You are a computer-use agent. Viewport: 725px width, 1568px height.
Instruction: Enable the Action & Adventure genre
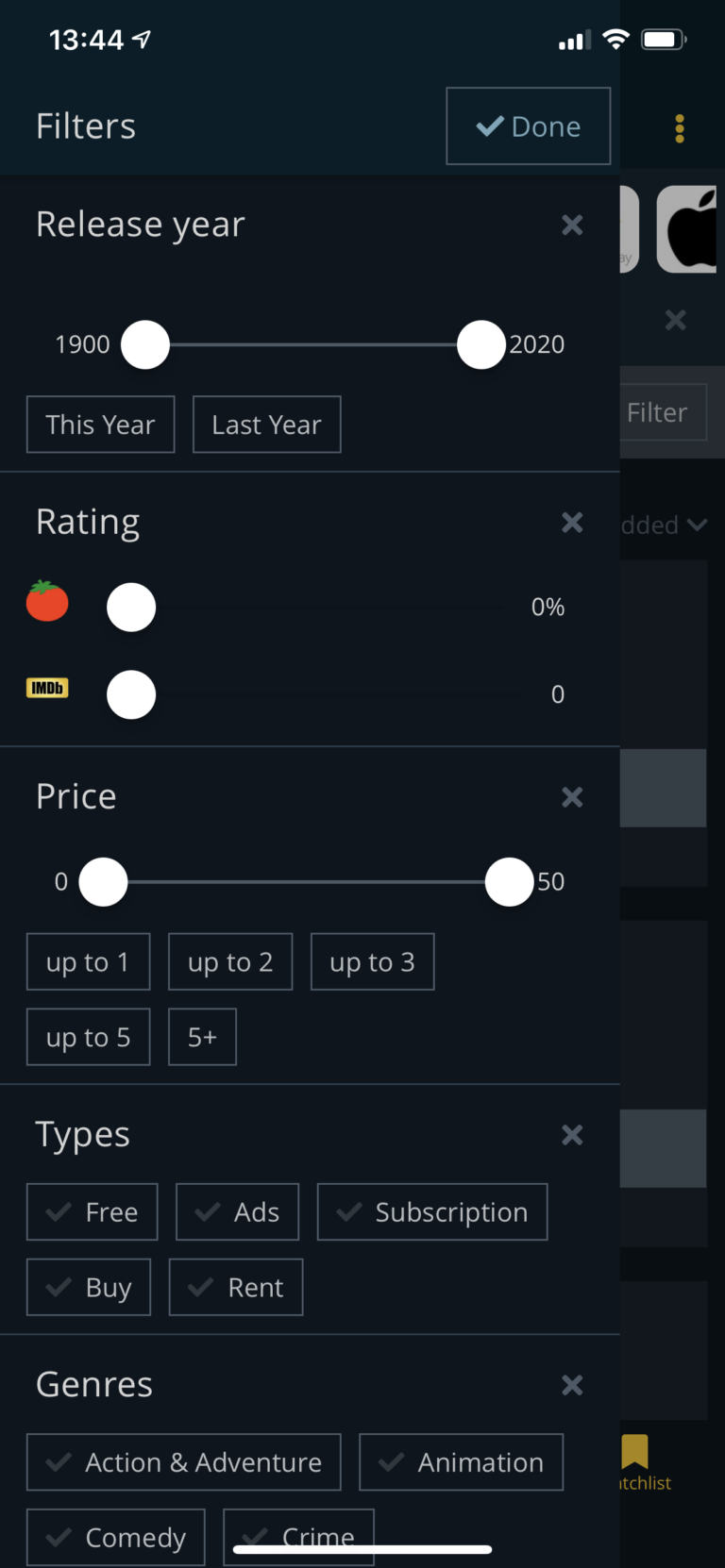pos(184,1462)
